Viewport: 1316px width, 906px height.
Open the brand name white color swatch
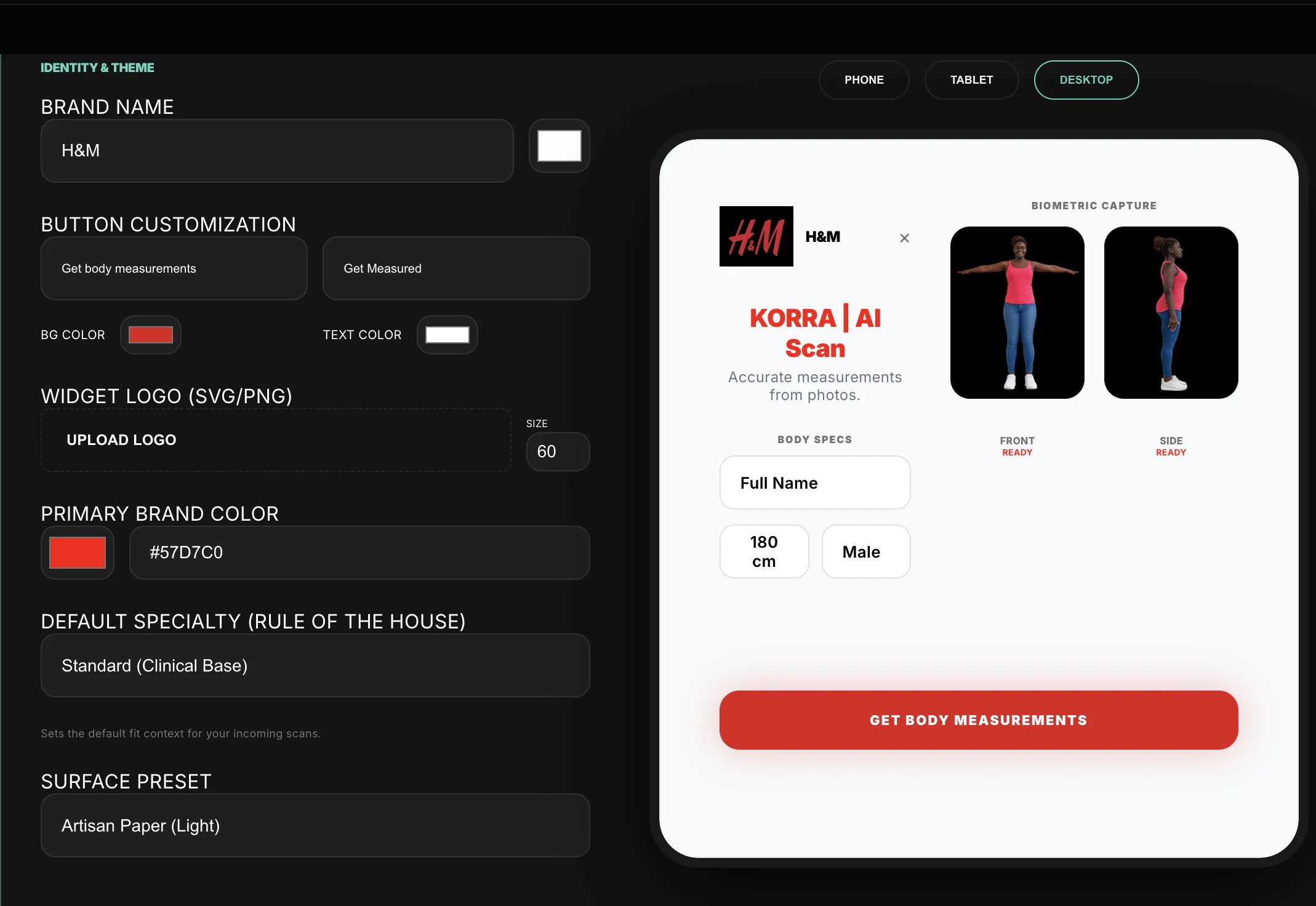pyautogui.click(x=559, y=146)
